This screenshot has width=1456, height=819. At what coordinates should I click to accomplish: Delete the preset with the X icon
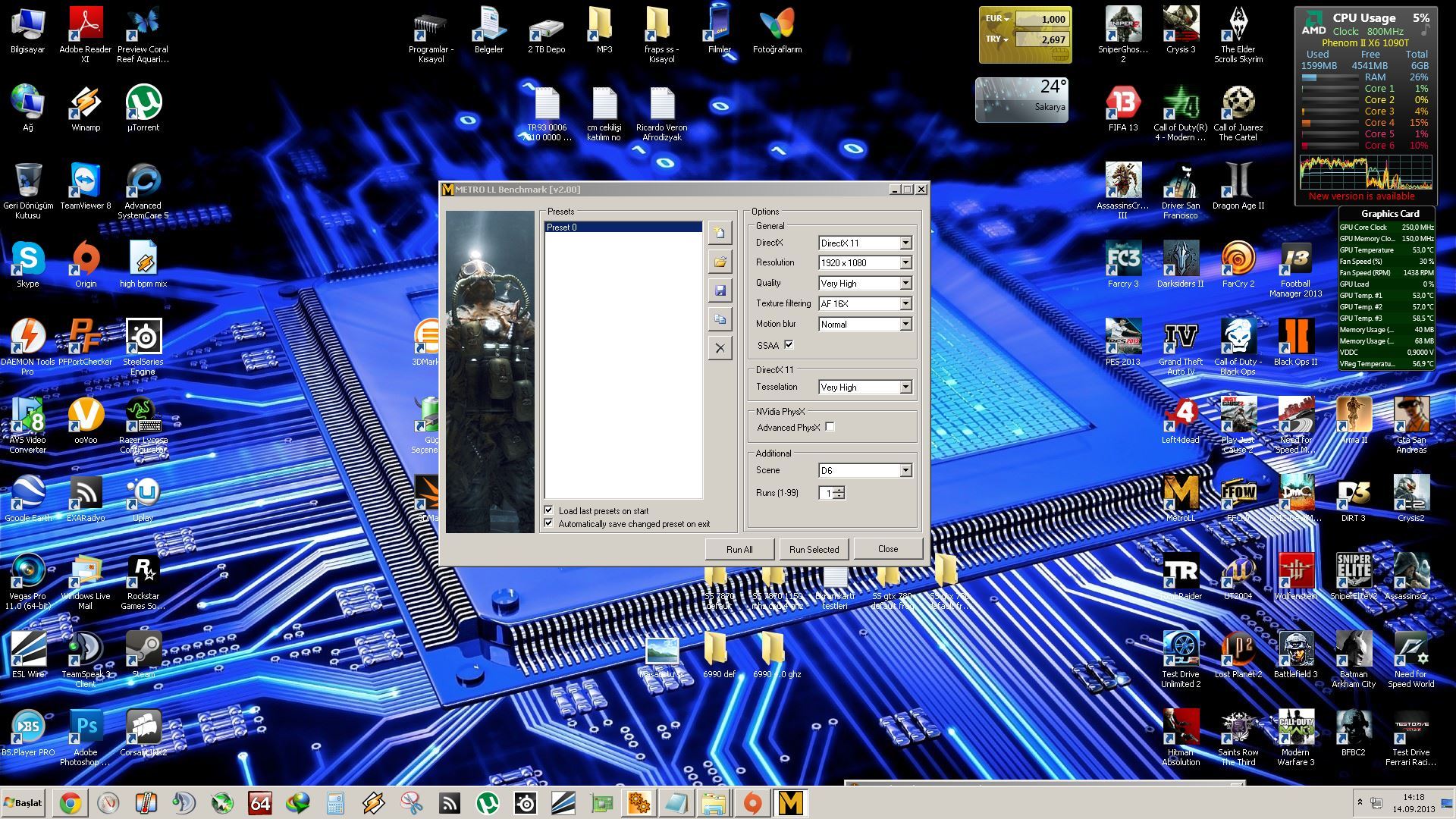tap(720, 348)
